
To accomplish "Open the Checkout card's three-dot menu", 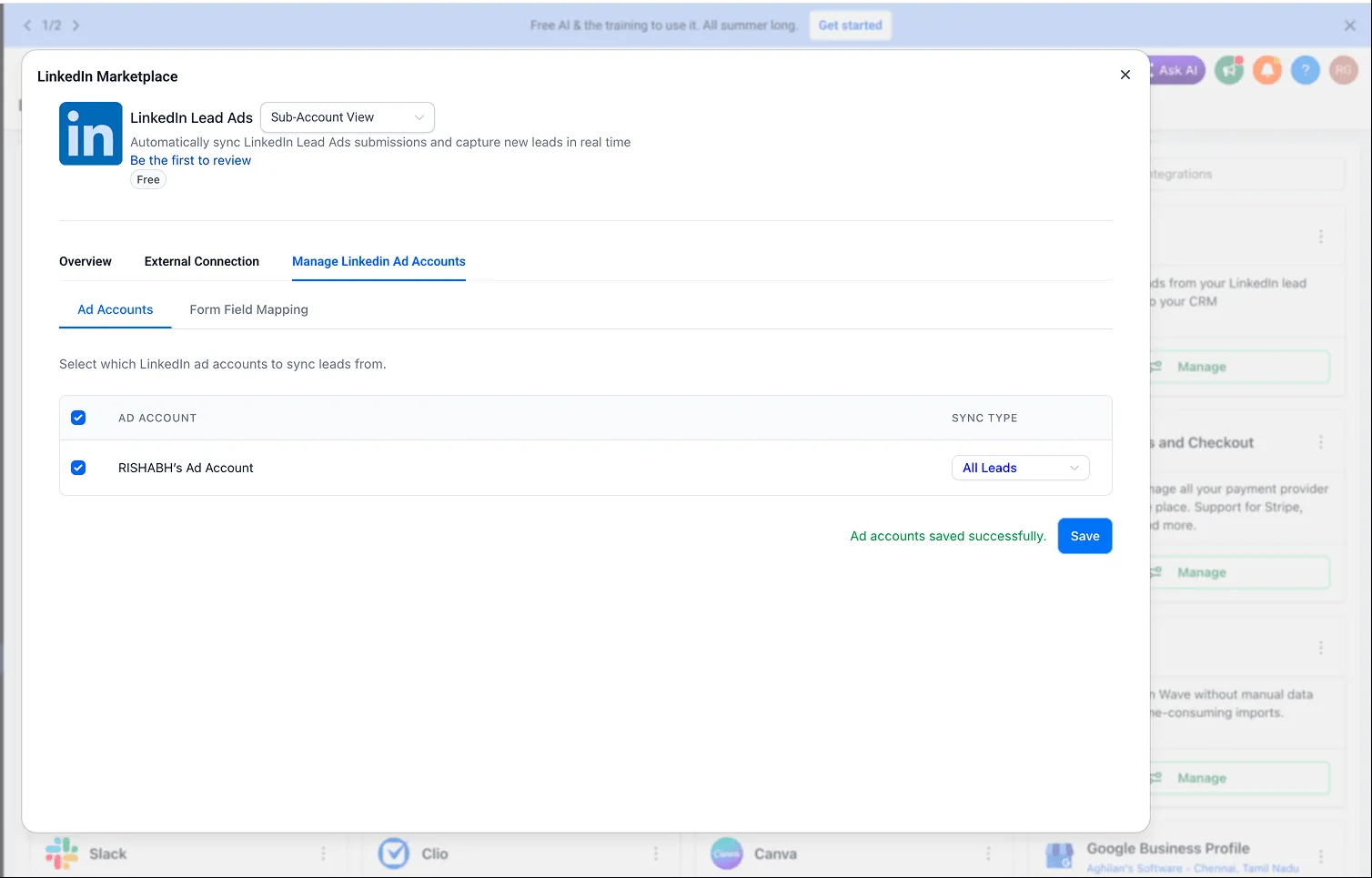I will coord(1321,442).
